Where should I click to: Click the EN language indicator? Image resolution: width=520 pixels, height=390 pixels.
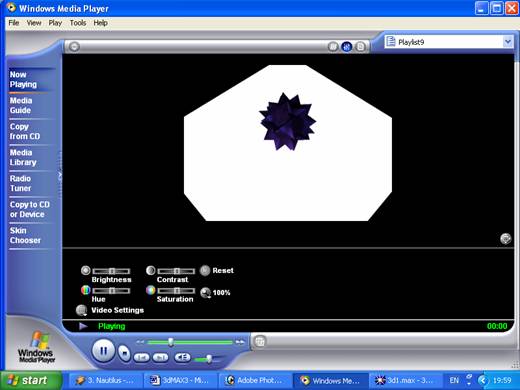tap(454, 380)
